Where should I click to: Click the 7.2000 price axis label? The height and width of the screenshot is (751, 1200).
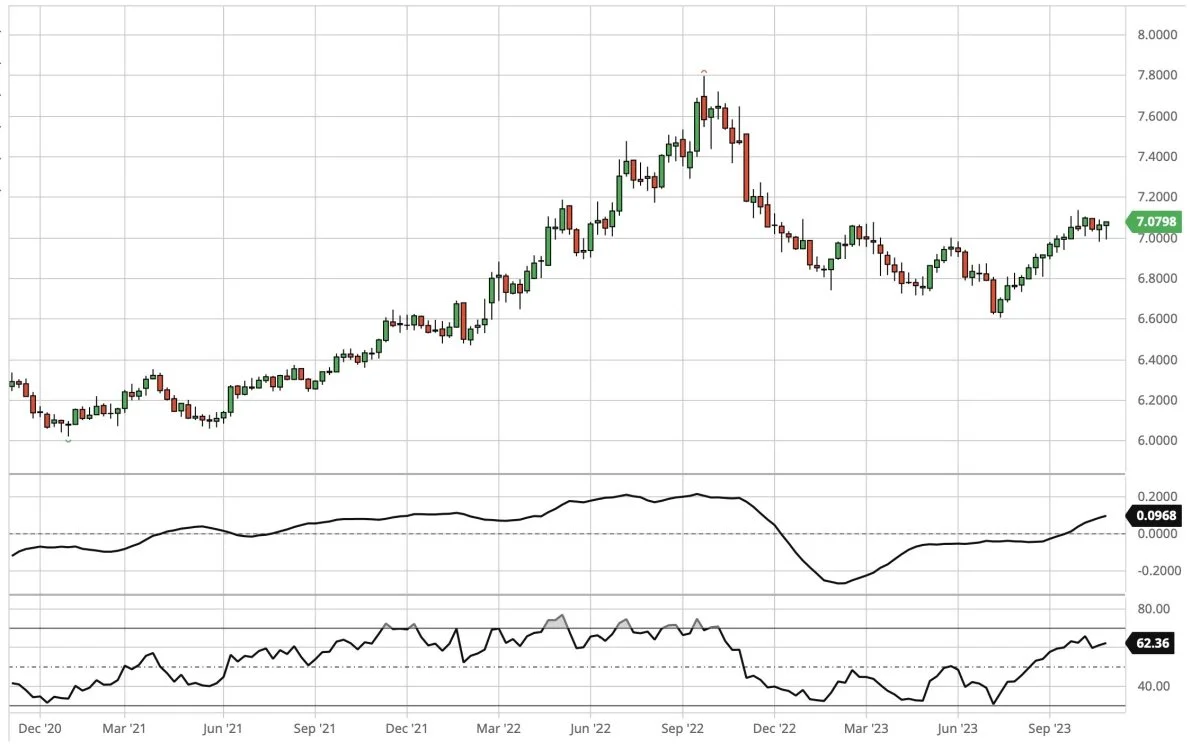(x=1158, y=198)
